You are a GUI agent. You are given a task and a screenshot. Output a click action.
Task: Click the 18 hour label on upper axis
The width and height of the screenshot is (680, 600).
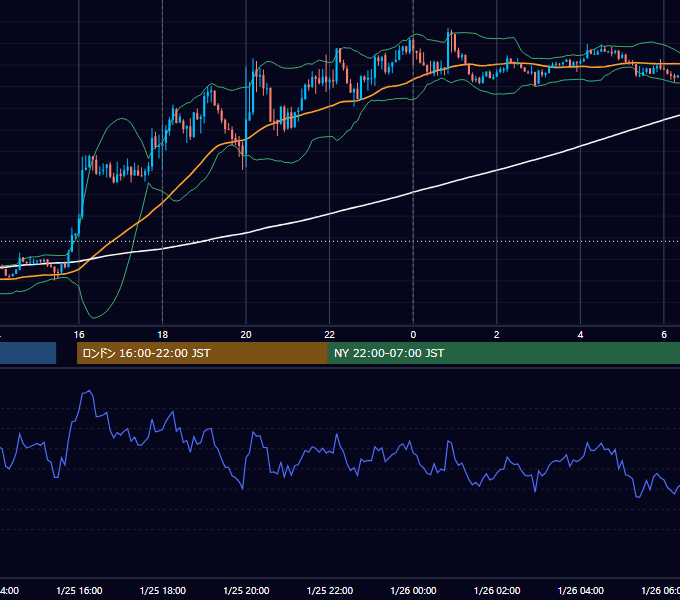click(x=163, y=334)
